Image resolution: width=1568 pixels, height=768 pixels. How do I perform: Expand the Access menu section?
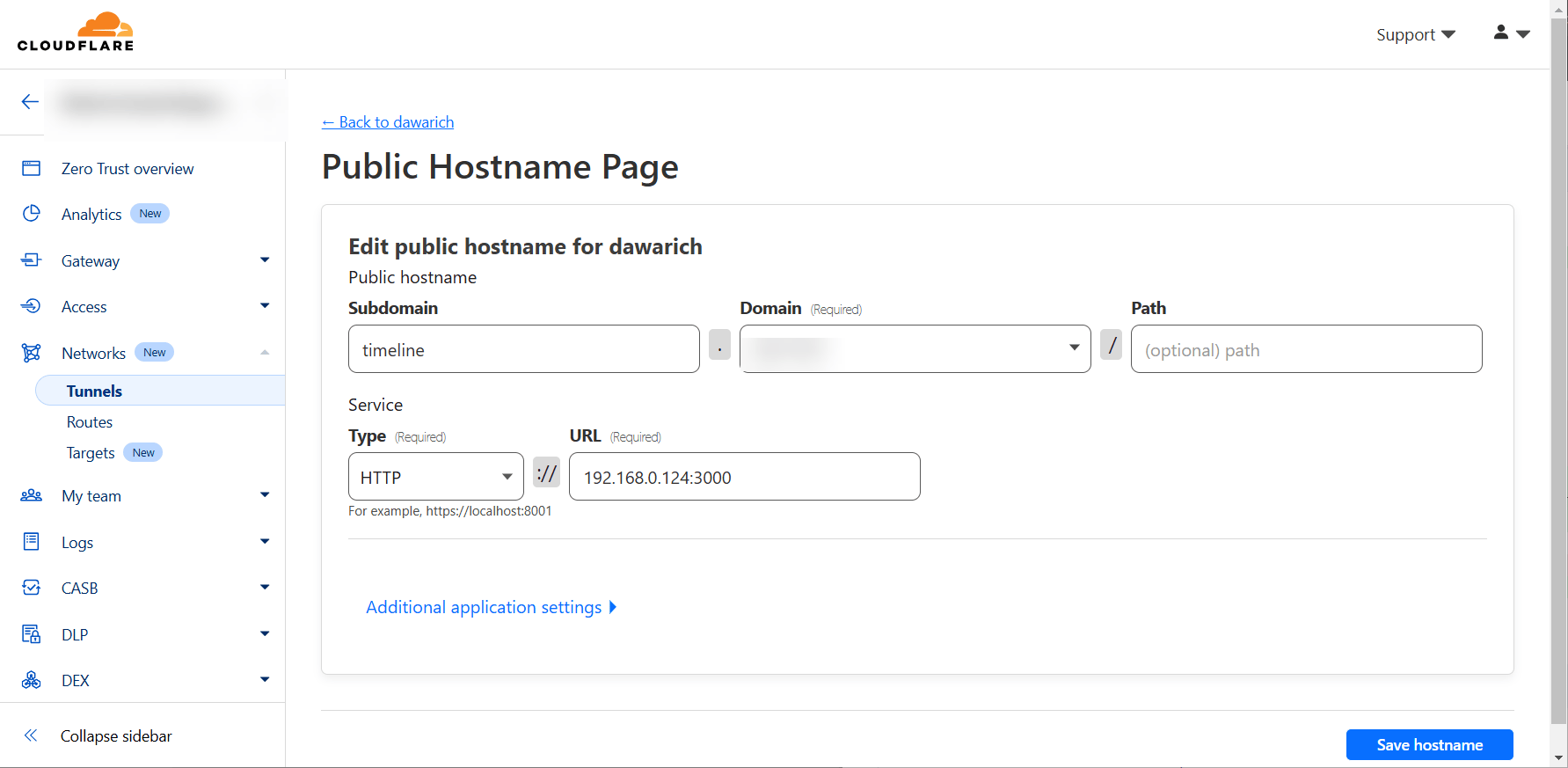pyautogui.click(x=264, y=306)
